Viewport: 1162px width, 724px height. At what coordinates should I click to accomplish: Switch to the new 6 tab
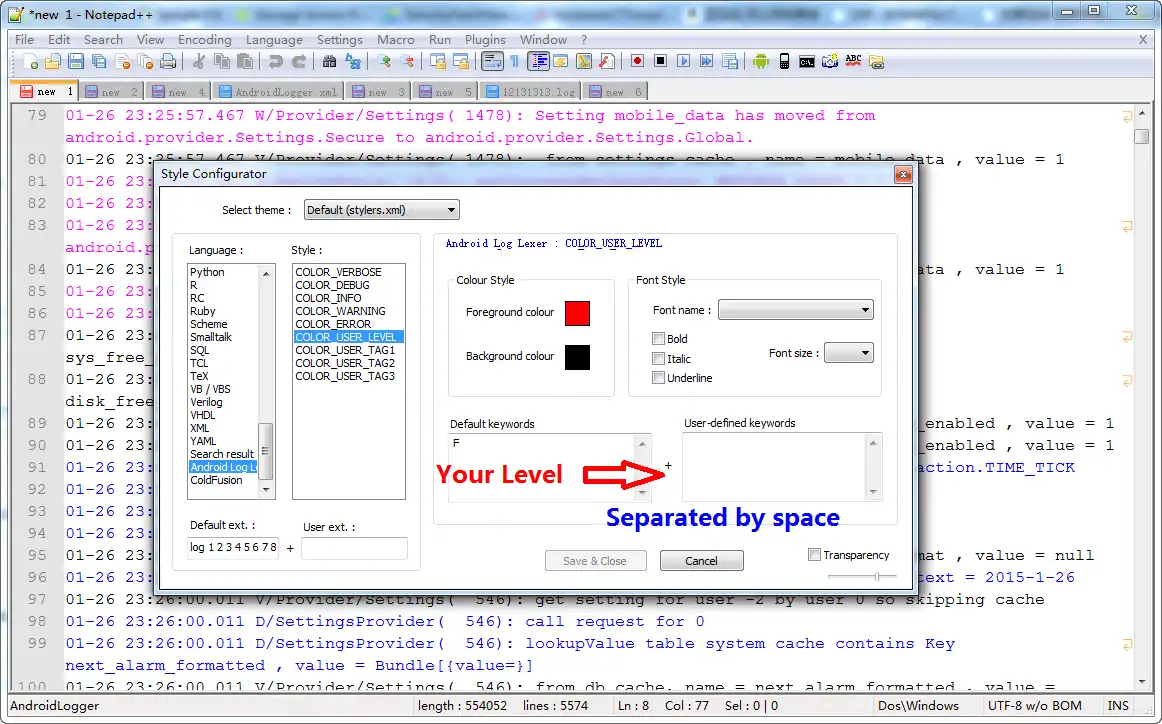616,92
